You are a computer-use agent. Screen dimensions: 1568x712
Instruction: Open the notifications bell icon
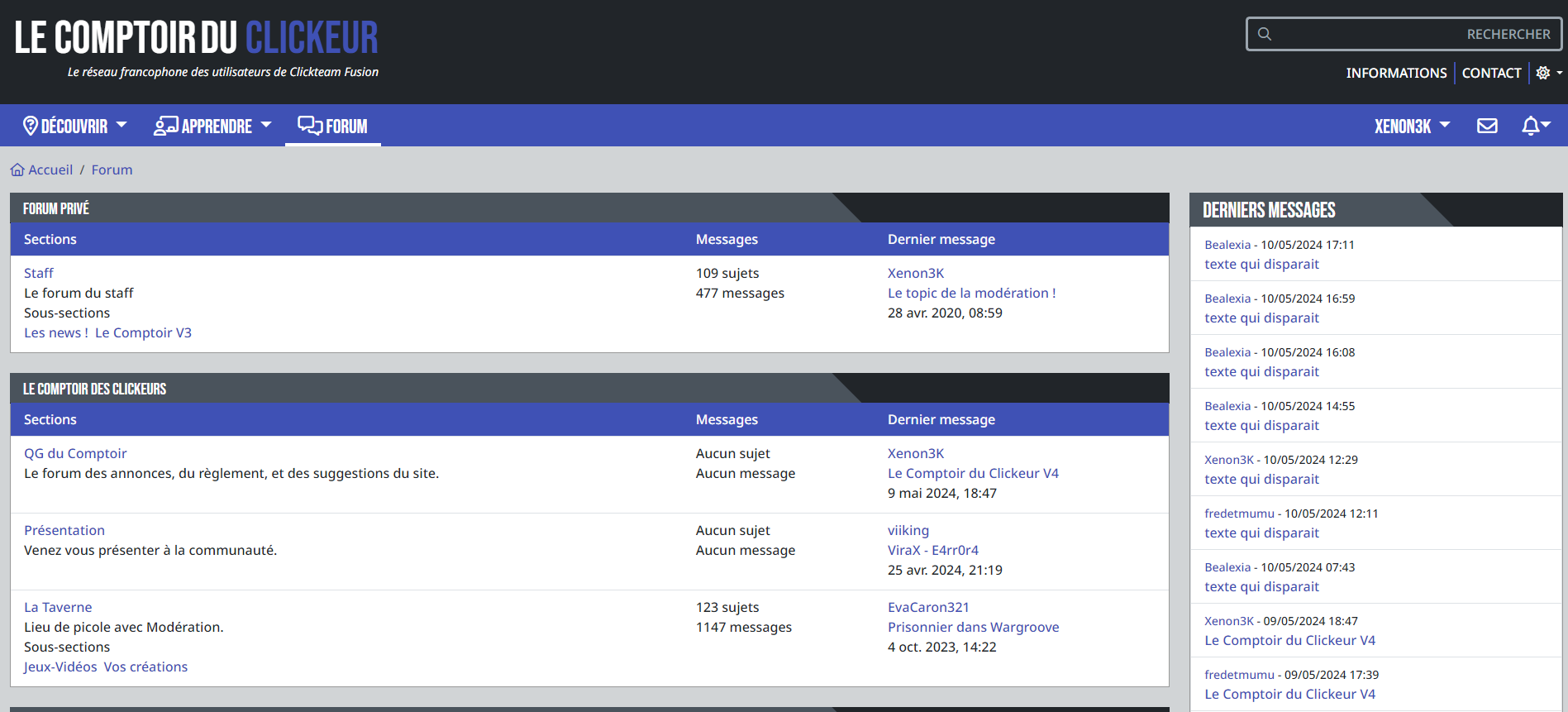[1531, 126]
